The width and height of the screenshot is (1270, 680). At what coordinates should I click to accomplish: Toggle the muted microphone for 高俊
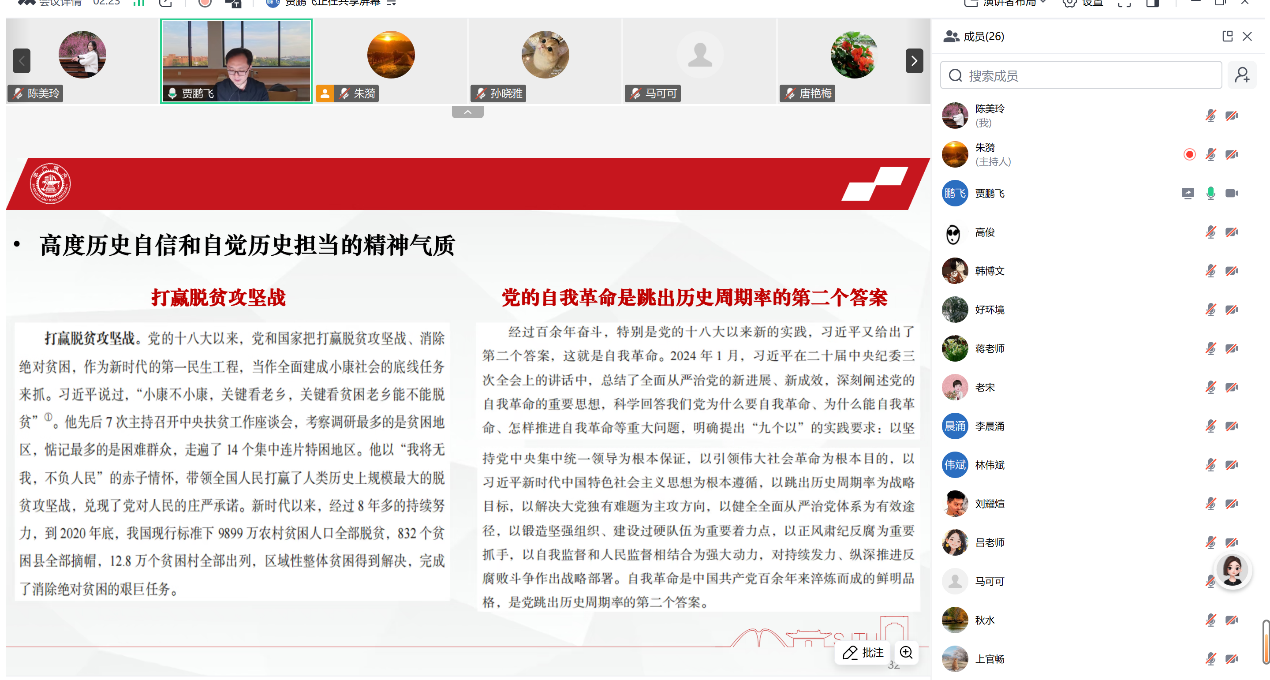pyautogui.click(x=1211, y=232)
